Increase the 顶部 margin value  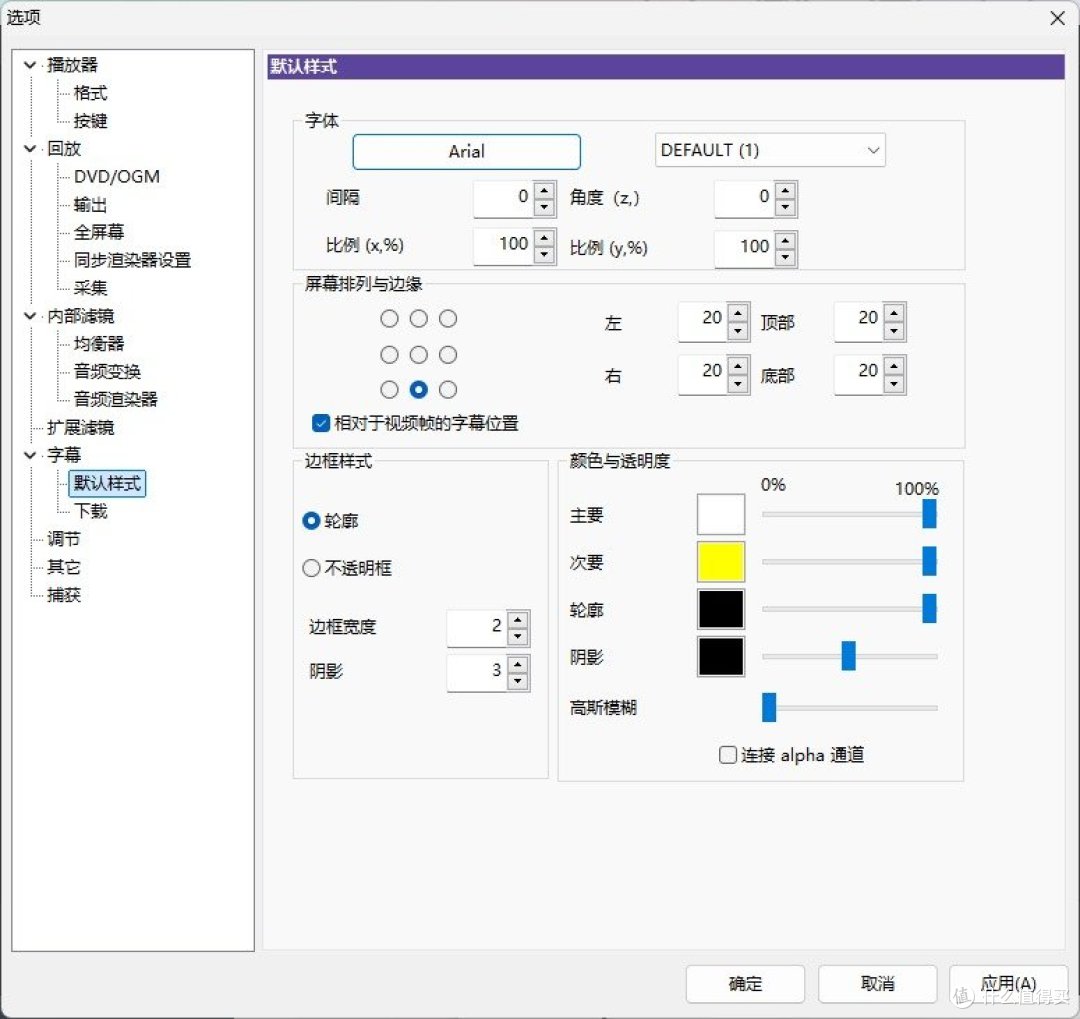893,313
